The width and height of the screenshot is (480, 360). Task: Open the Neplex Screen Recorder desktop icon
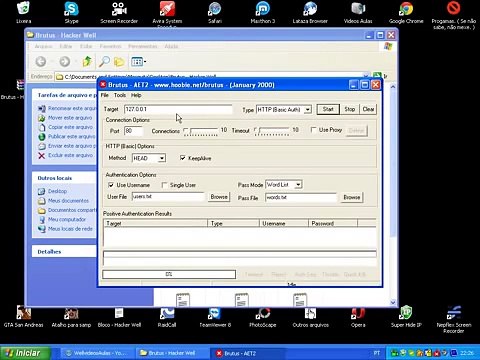pos(454,319)
